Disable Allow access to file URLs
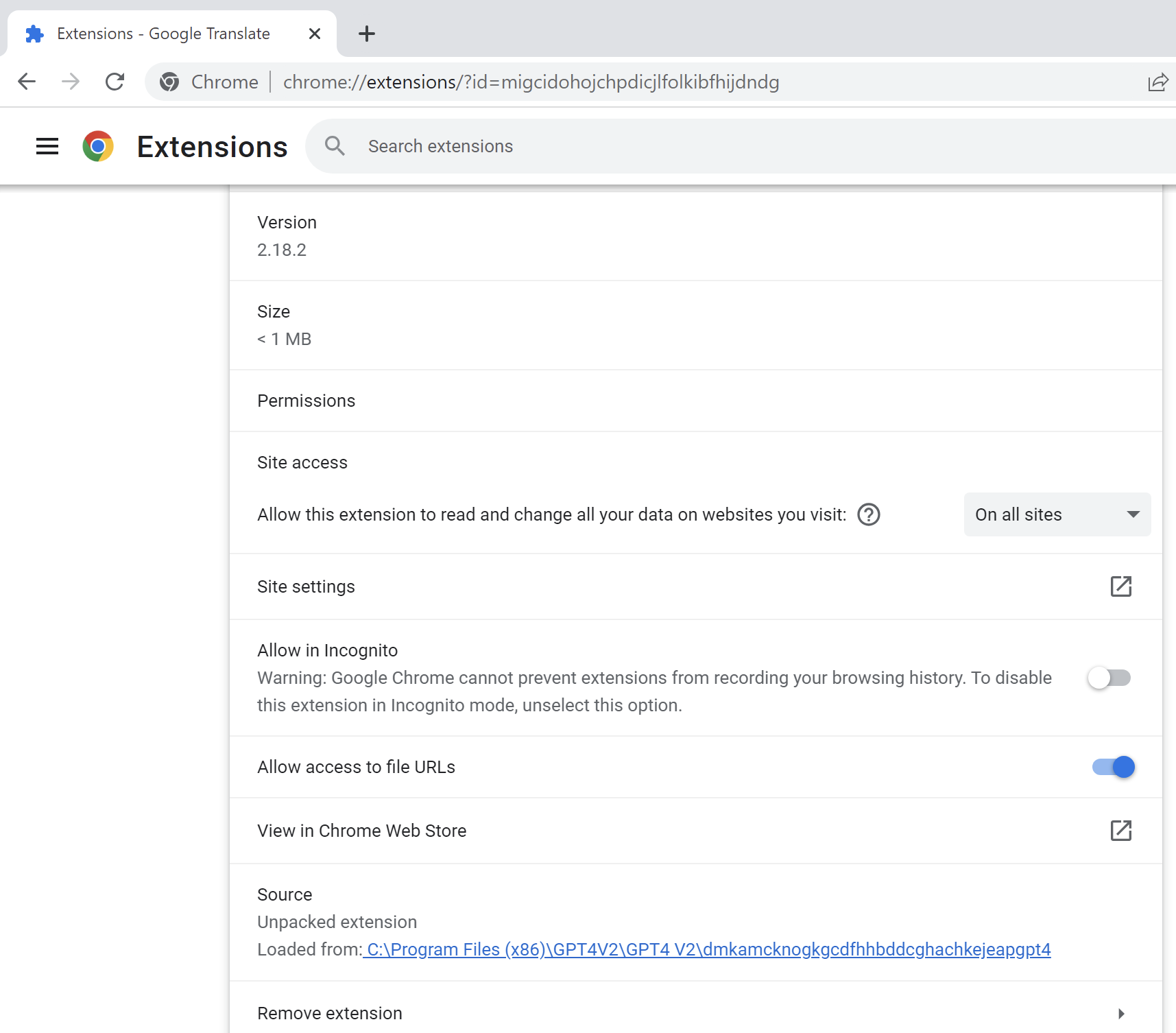 pyautogui.click(x=1113, y=767)
